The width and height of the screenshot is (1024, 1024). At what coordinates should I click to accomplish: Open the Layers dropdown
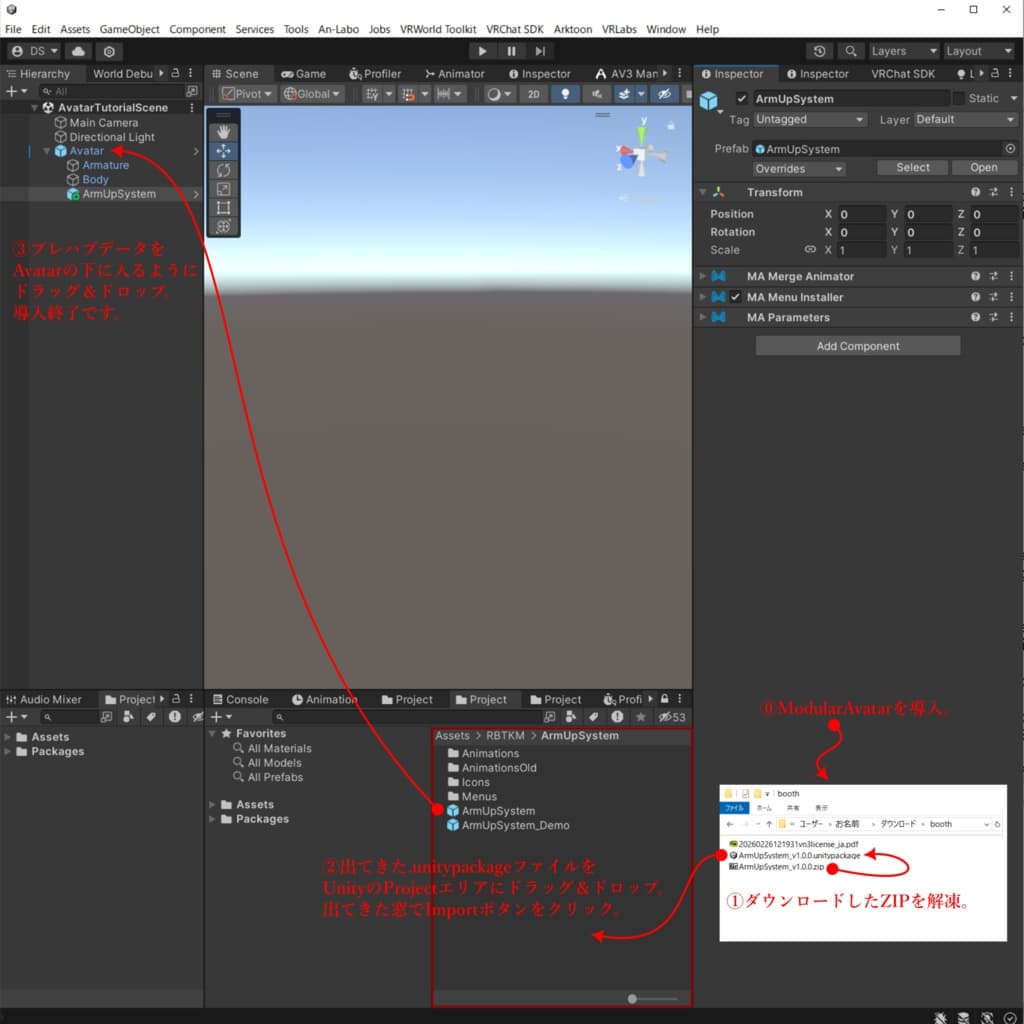pyautogui.click(x=904, y=51)
